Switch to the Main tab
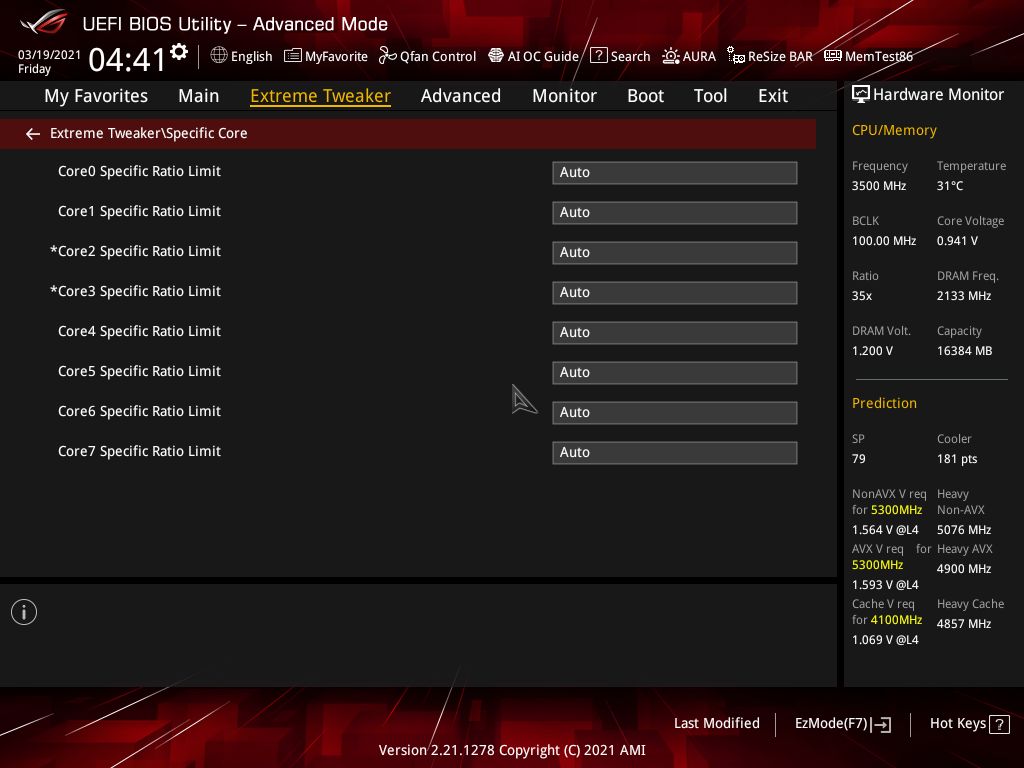The height and width of the screenshot is (768, 1024). click(199, 96)
